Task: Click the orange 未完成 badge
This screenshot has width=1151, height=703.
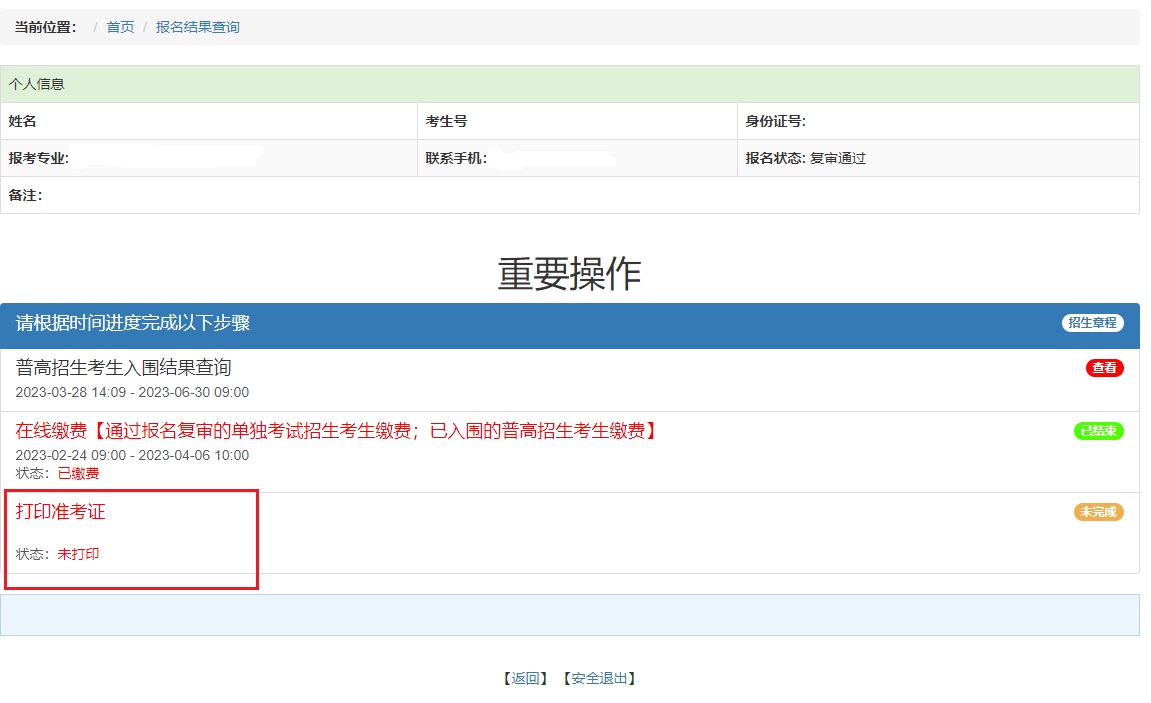Action: coord(1098,512)
